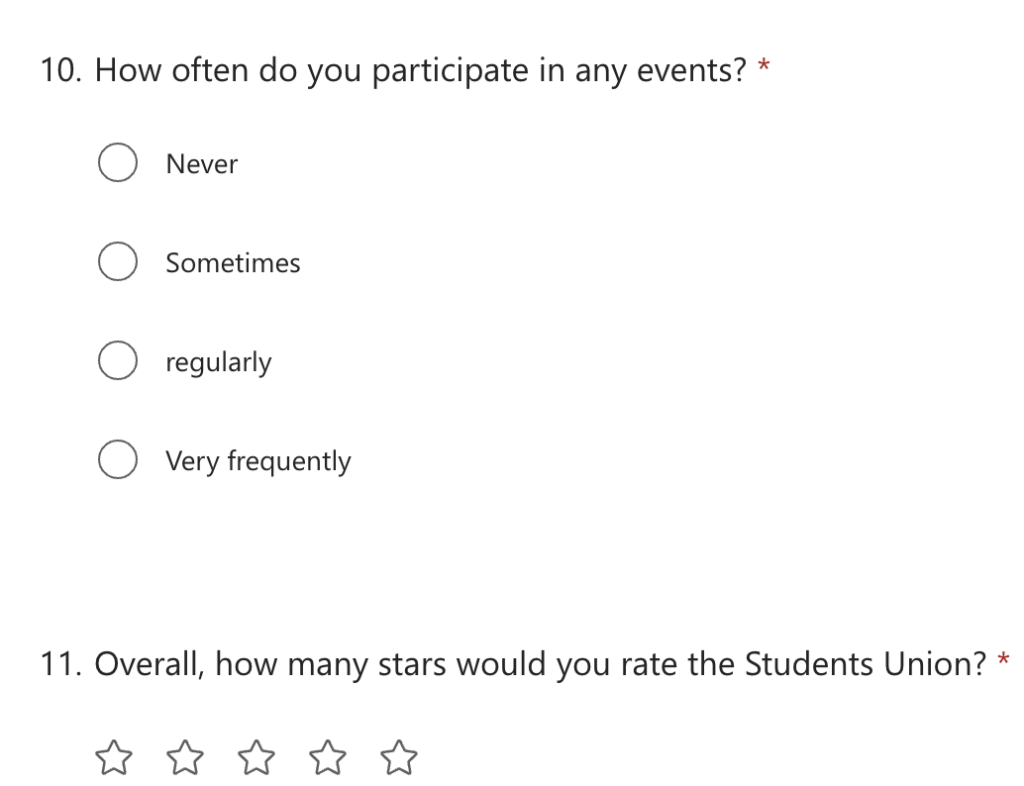Click the 'Sometimes' option label text
The width and height of the screenshot is (1024, 786).
[x=233, y=263]
